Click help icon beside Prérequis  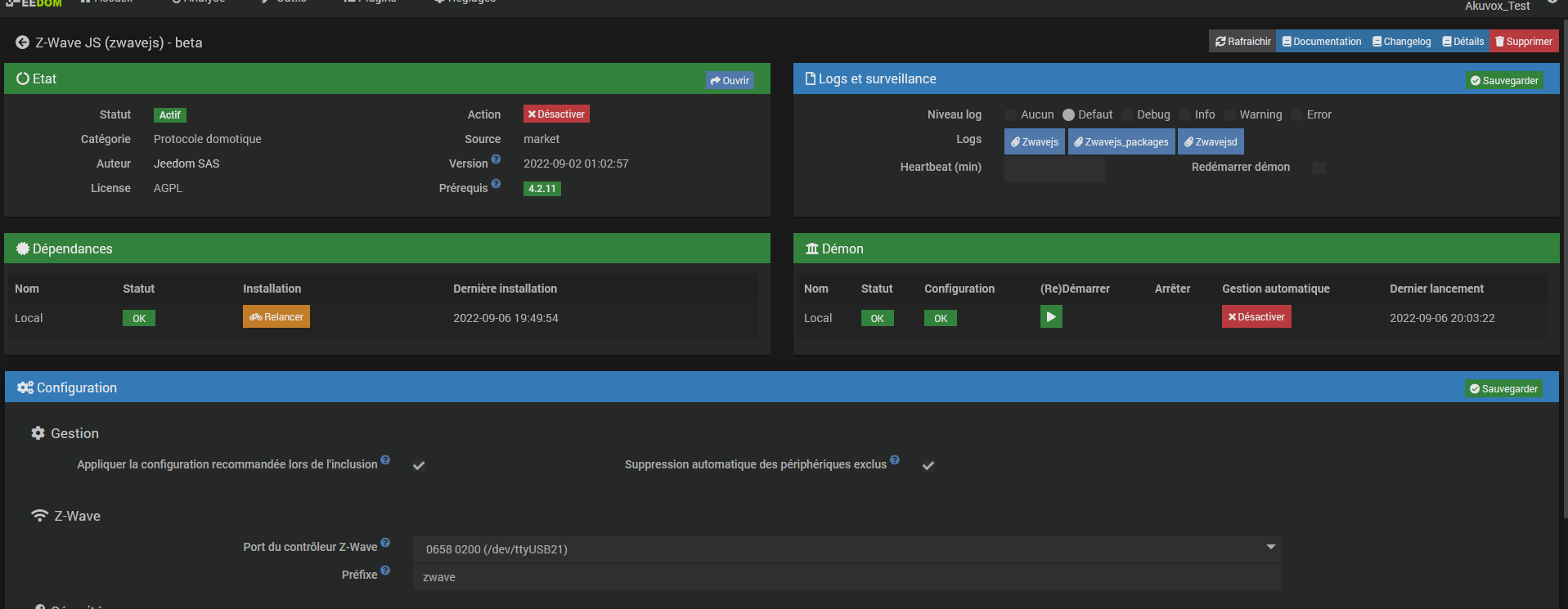[496, 184]
